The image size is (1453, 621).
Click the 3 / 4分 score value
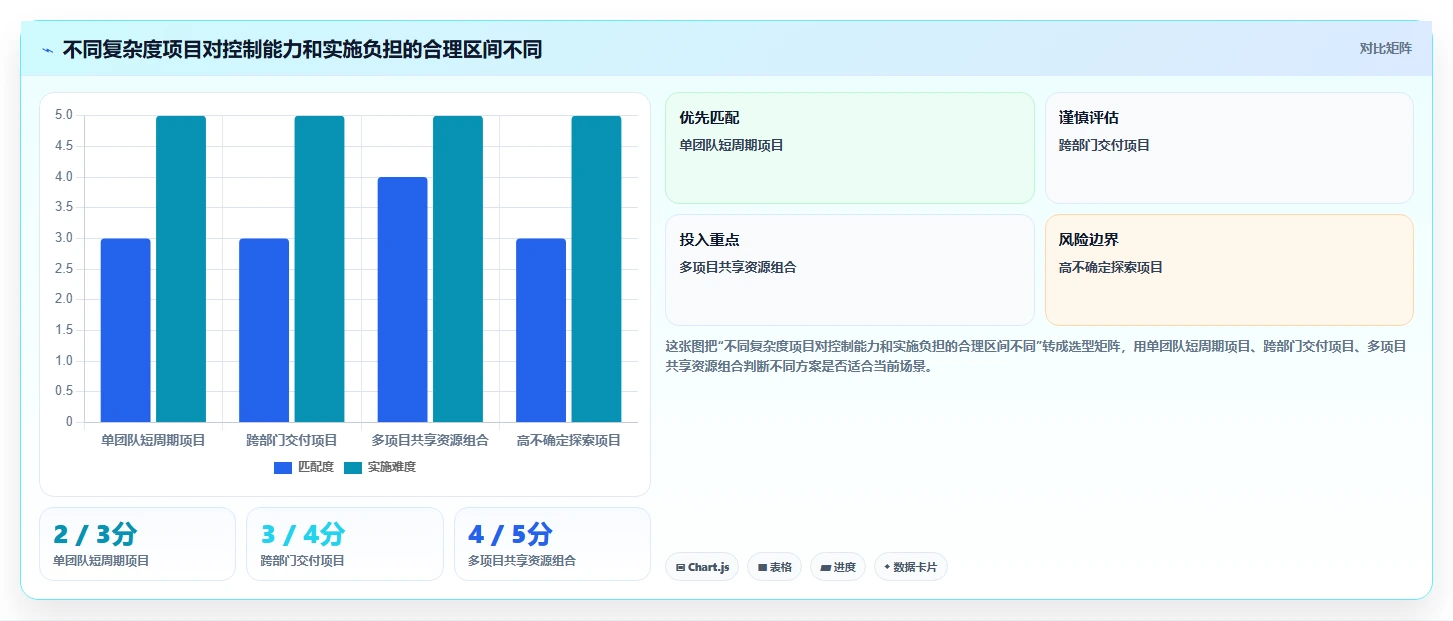[x=303, y=535]
